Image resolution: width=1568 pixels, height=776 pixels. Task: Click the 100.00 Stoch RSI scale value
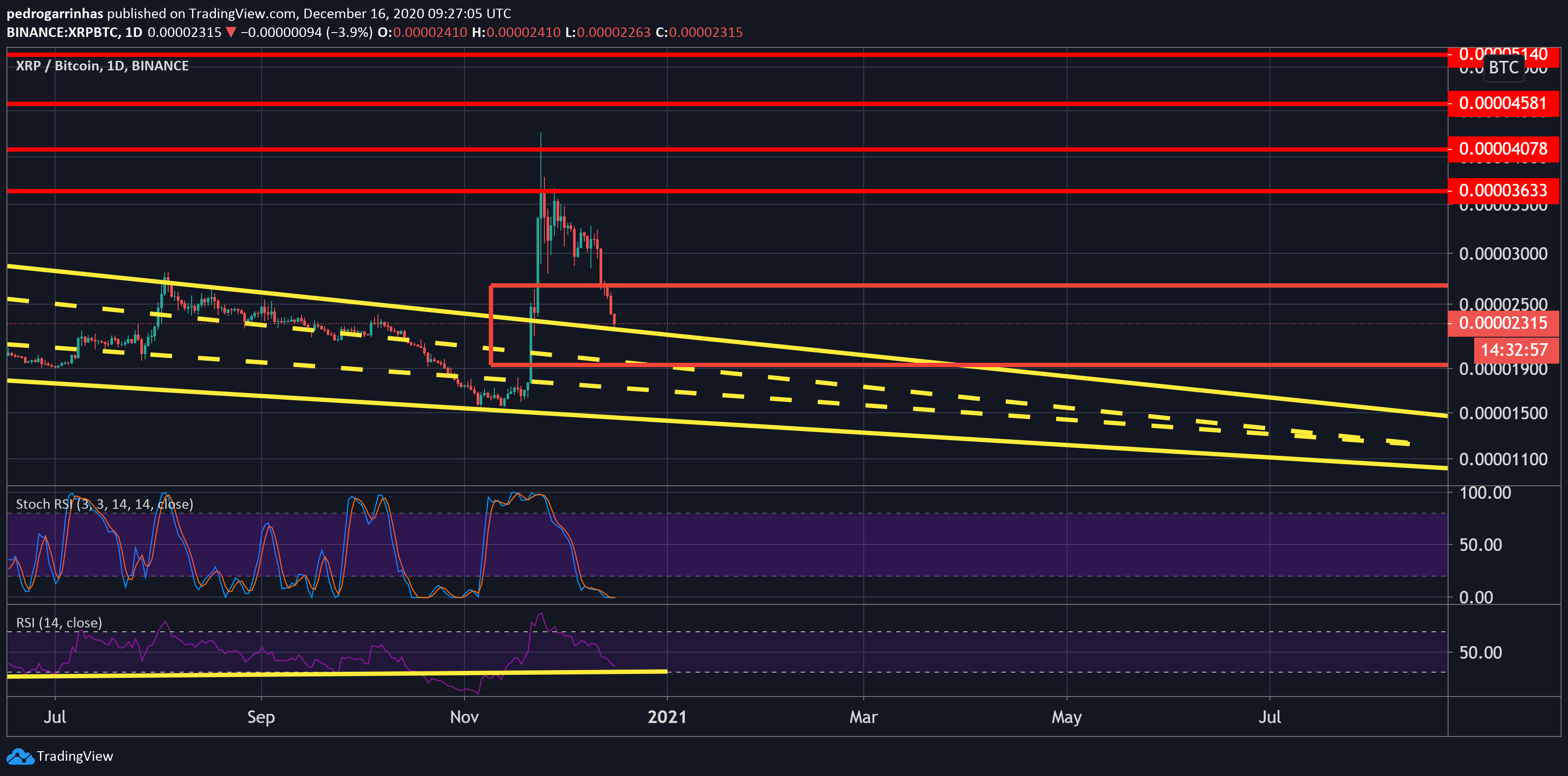1485,493
